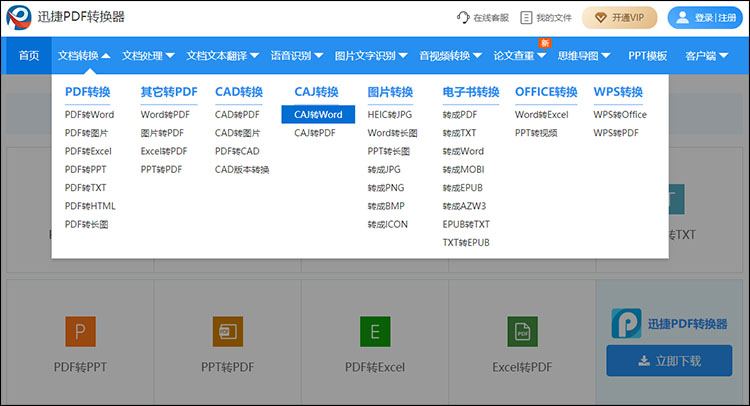Select PDF转CAD option
750x406 pixels.
(x=237, y=151)
